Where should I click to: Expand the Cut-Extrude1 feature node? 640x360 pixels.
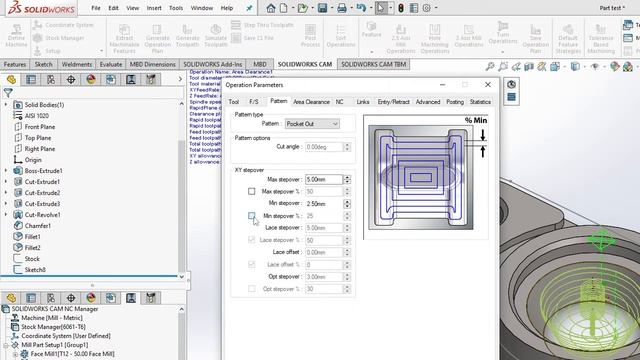(x=6, y=182)
